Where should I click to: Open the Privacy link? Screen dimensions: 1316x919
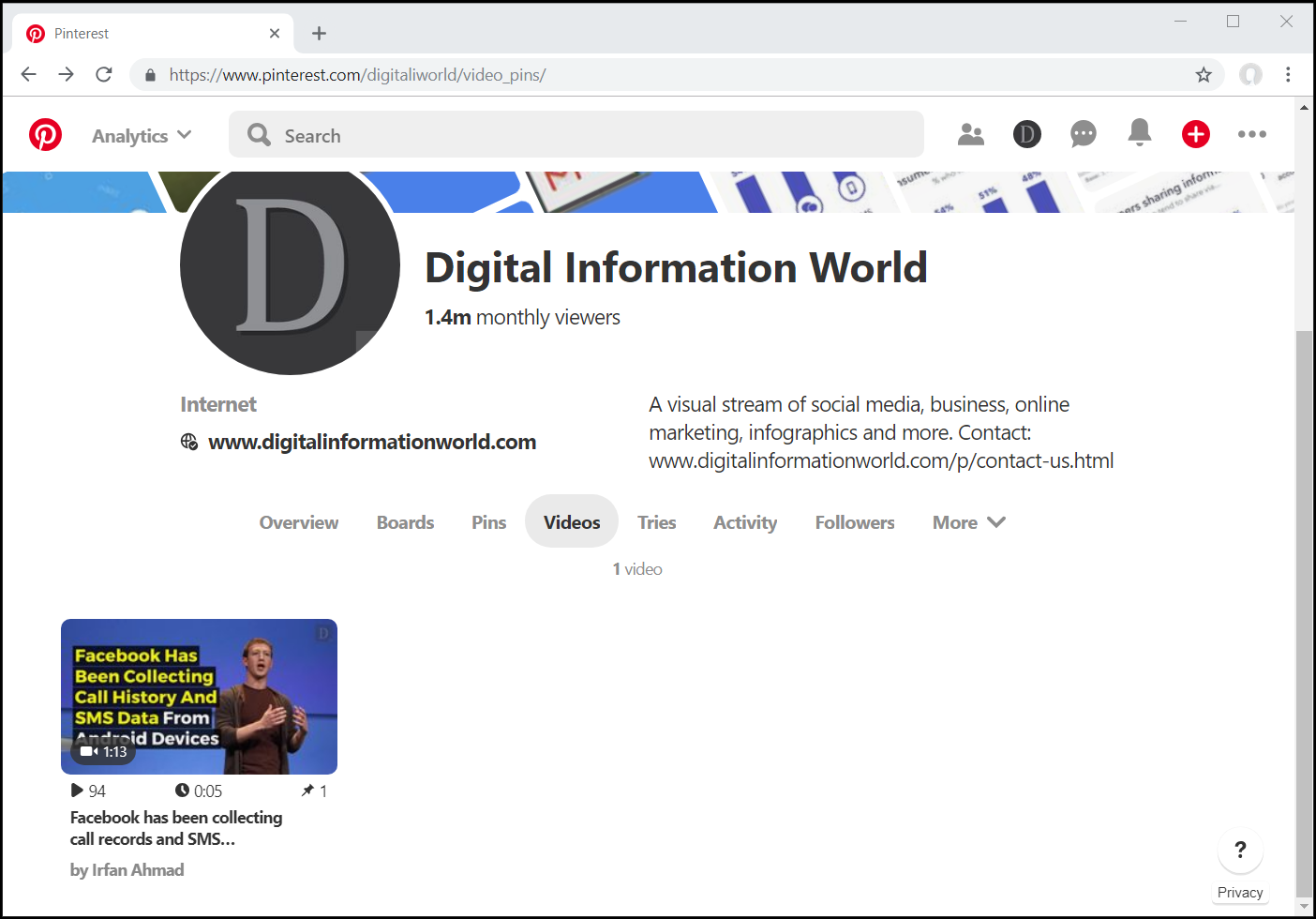coord(1240,893)
